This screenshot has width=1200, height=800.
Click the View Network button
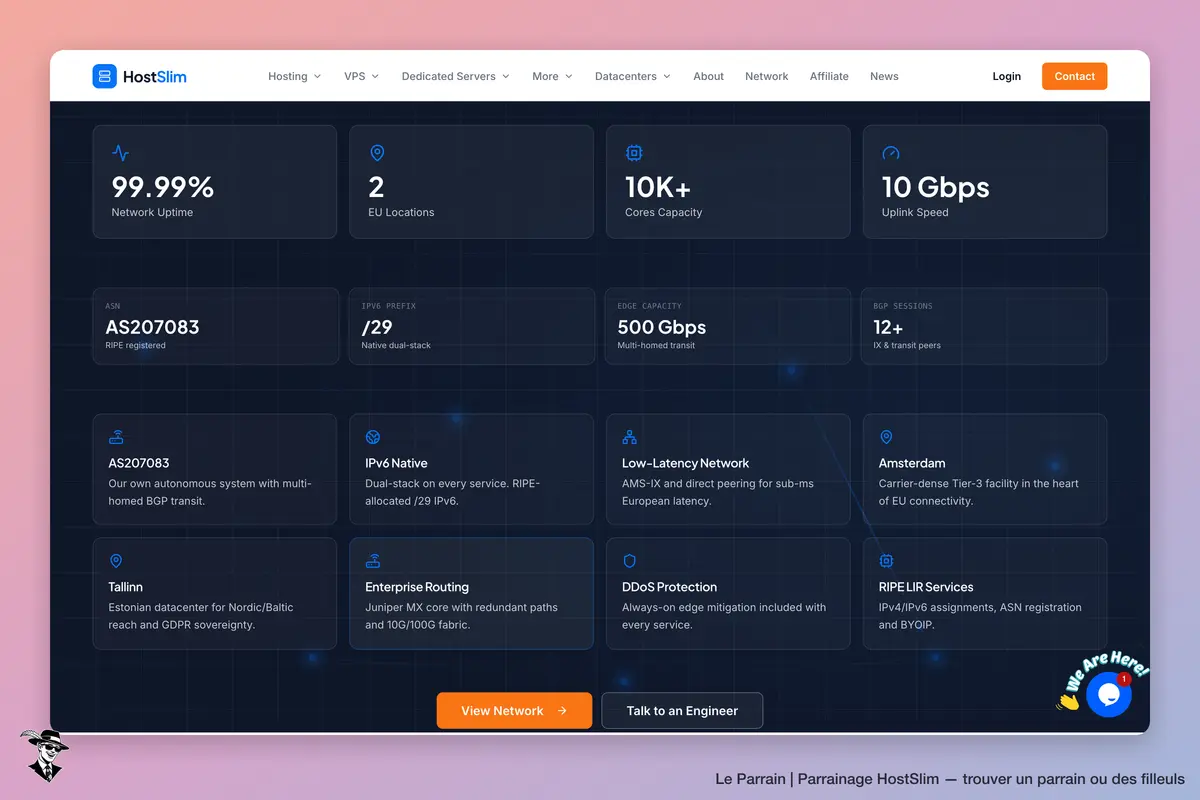pyautogui.click(x=514, y=711)
